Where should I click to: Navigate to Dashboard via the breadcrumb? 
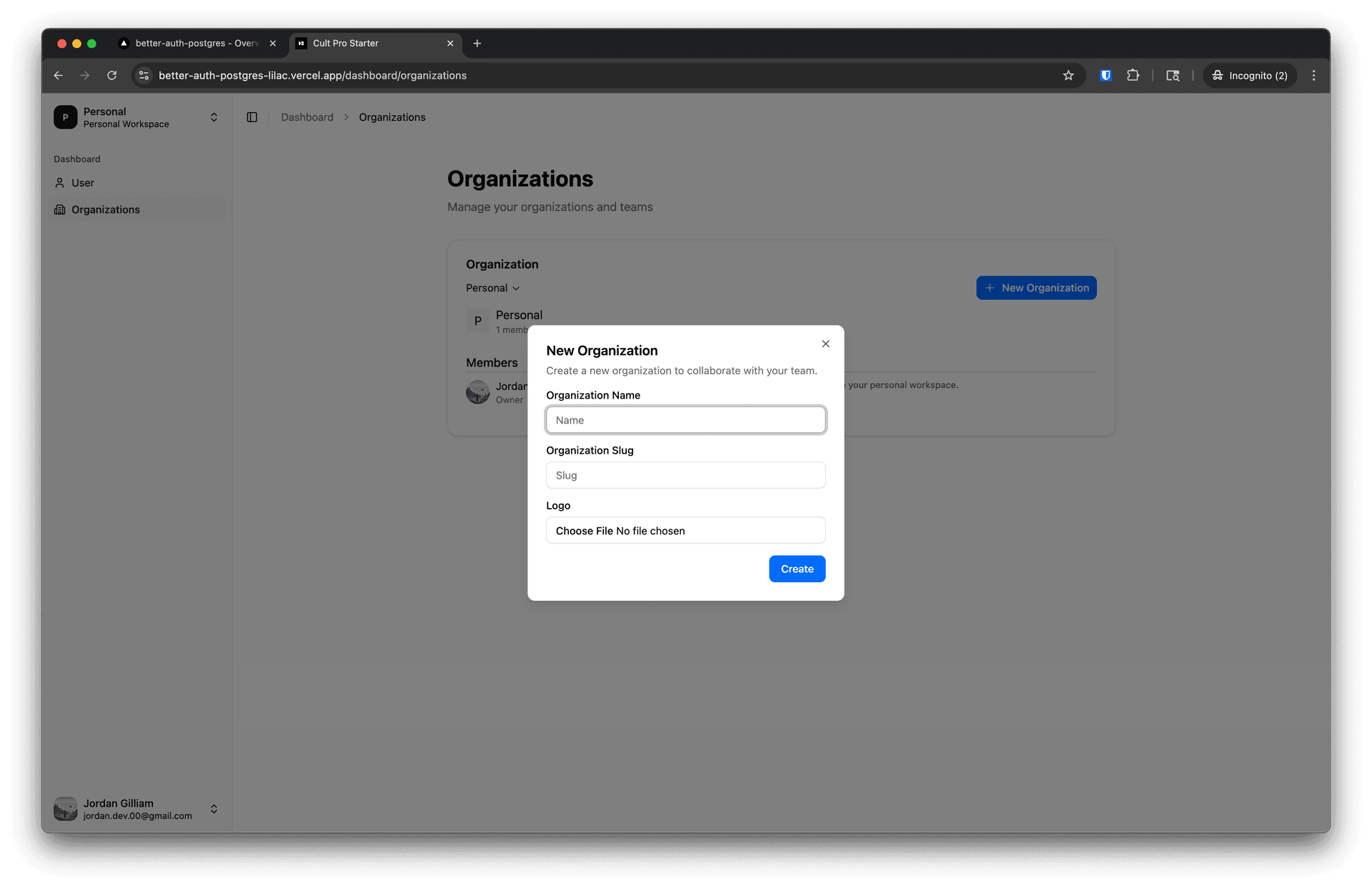tap(307, 116)
